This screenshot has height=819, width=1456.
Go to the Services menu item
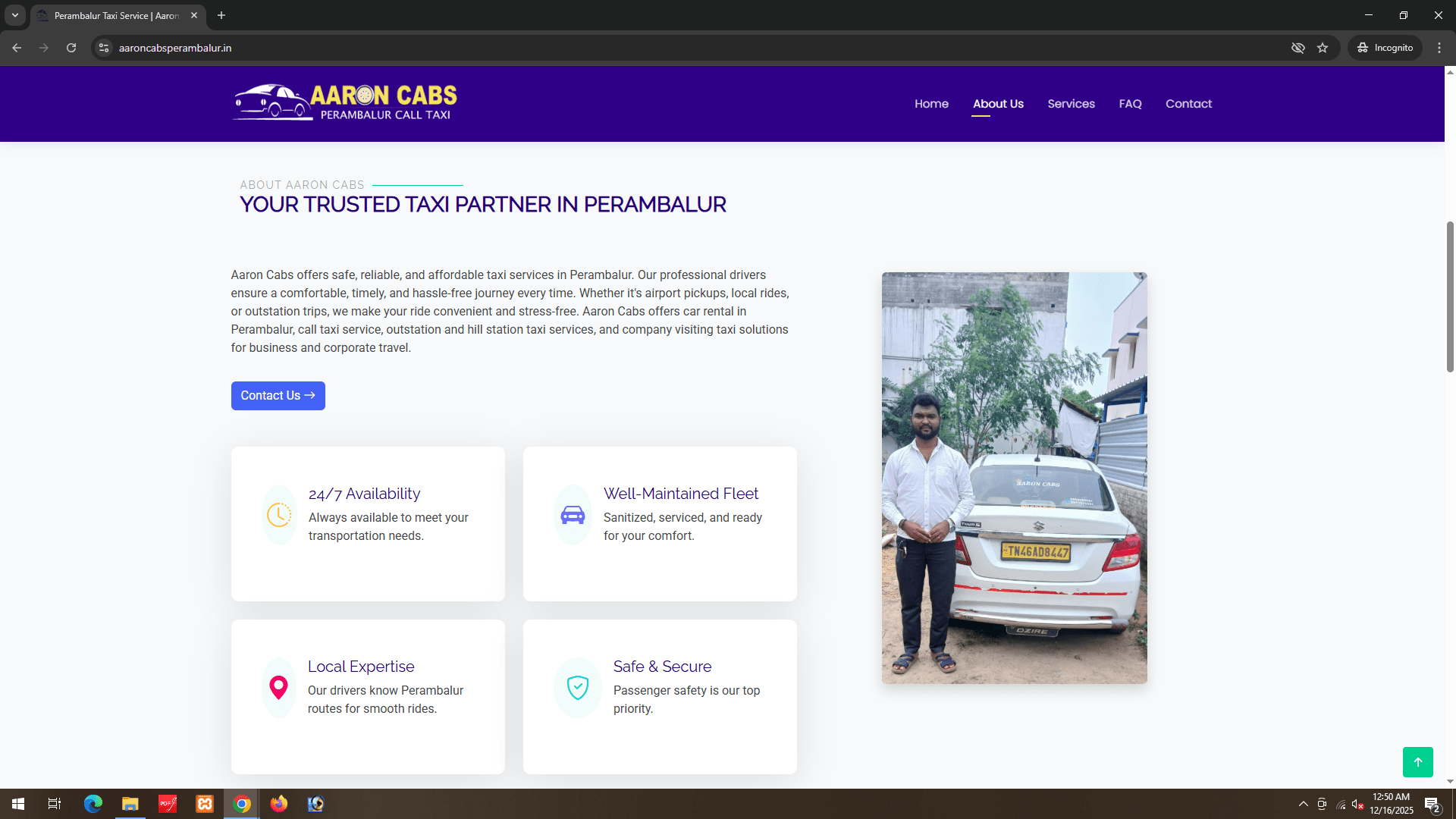point(1071,104)
